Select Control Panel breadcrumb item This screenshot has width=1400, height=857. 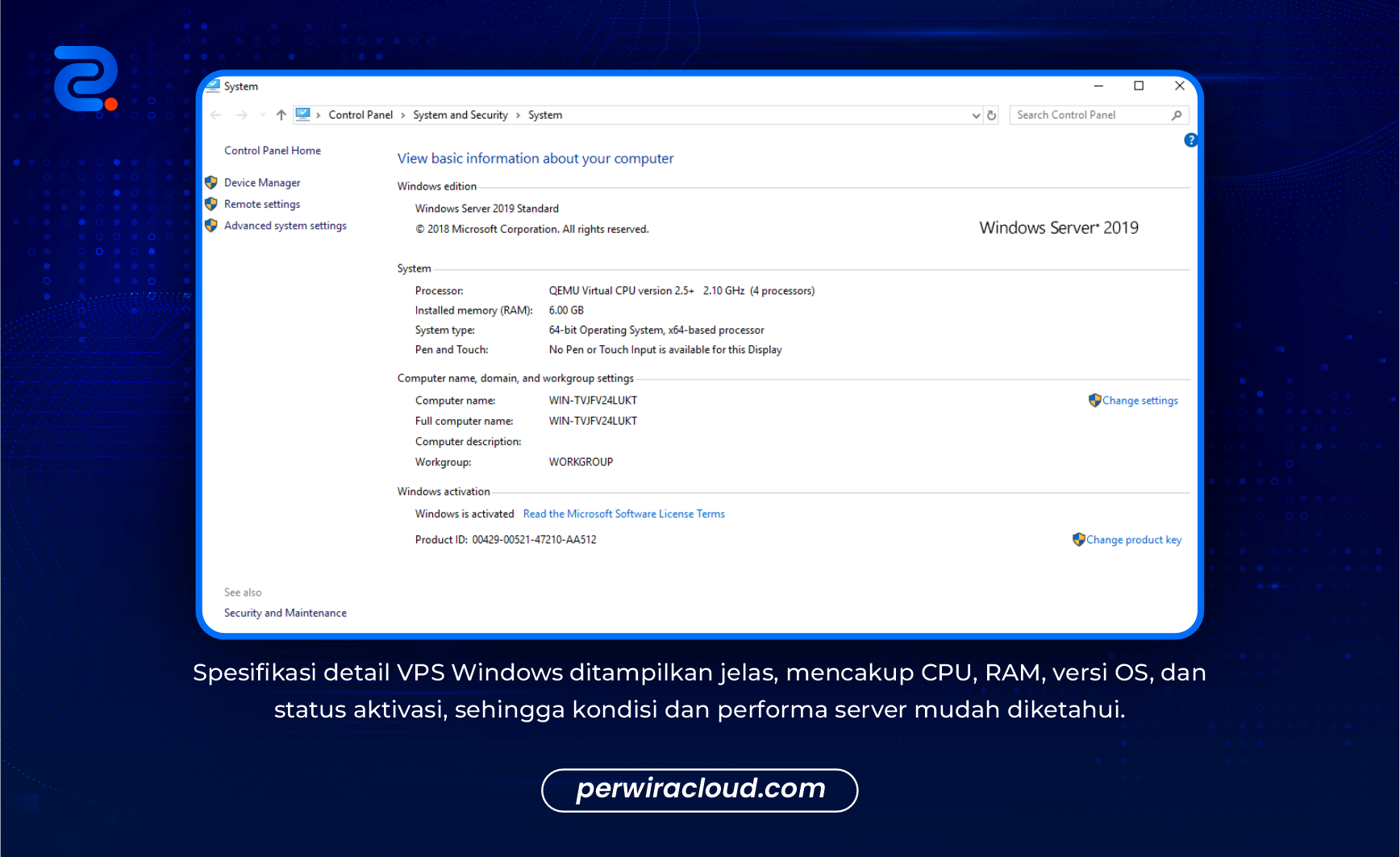click(x=360, y=115)
